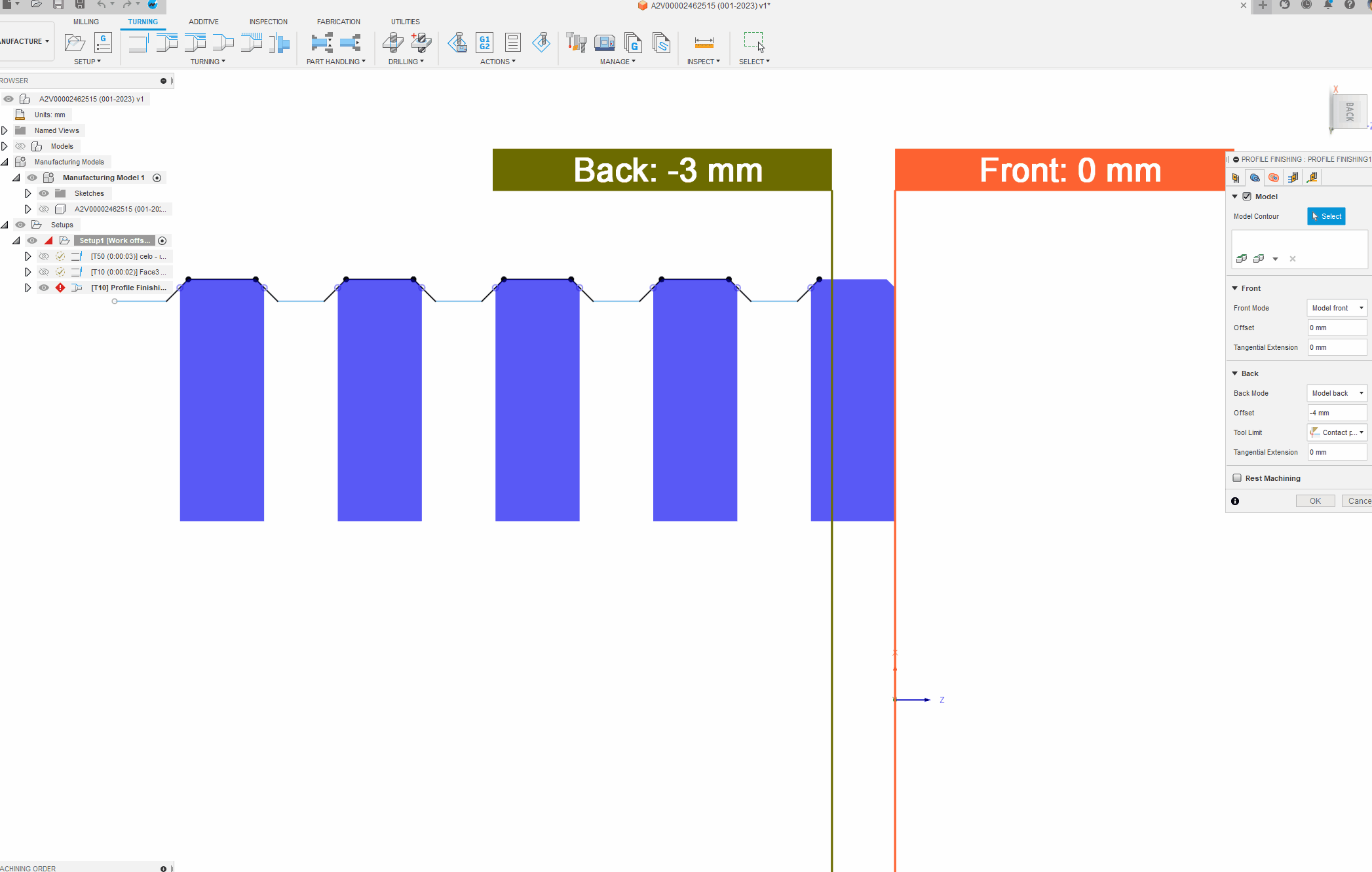The width and height of the screenshot is (1372, 872).
Task: Open the Back Mode dropdown
Action: (1337, 393)
